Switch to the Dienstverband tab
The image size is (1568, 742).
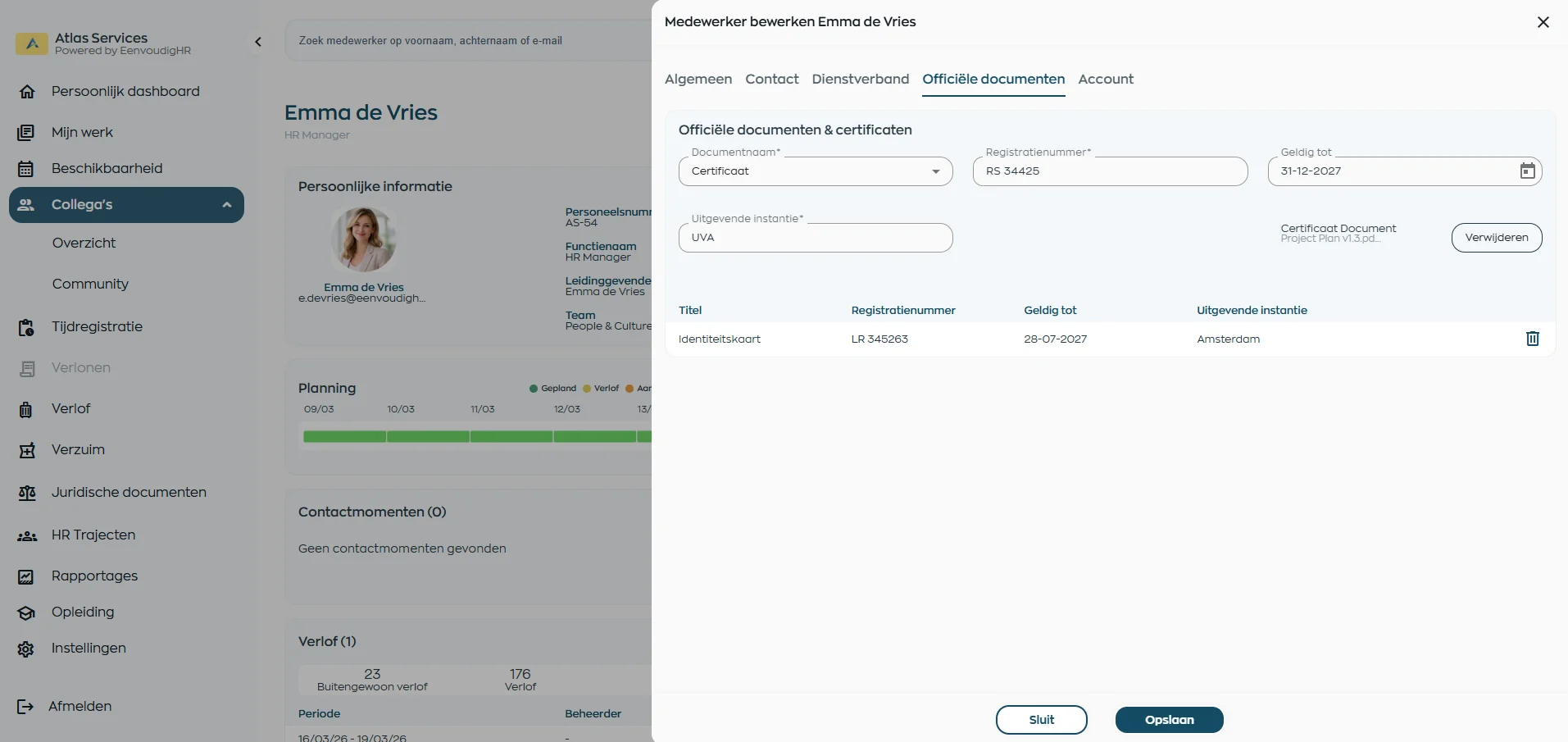tap(860, 80)
